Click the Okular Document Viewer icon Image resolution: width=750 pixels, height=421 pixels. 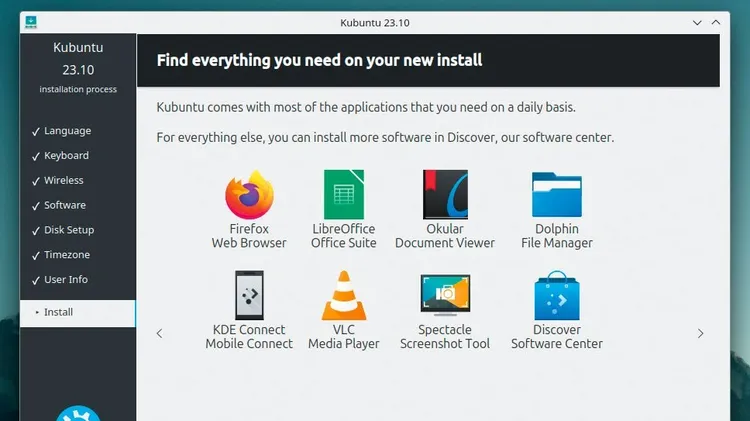pyautogui.click(x=445, y=195)
